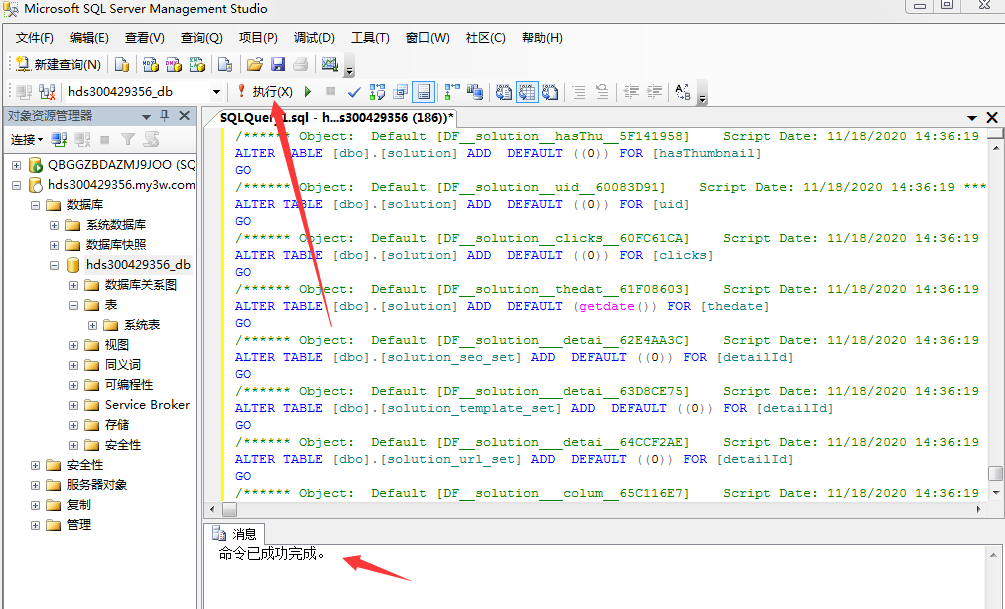Toggle Include Client Statistics
Viewport: 1005px width, 609px height.
click(475, 92)
